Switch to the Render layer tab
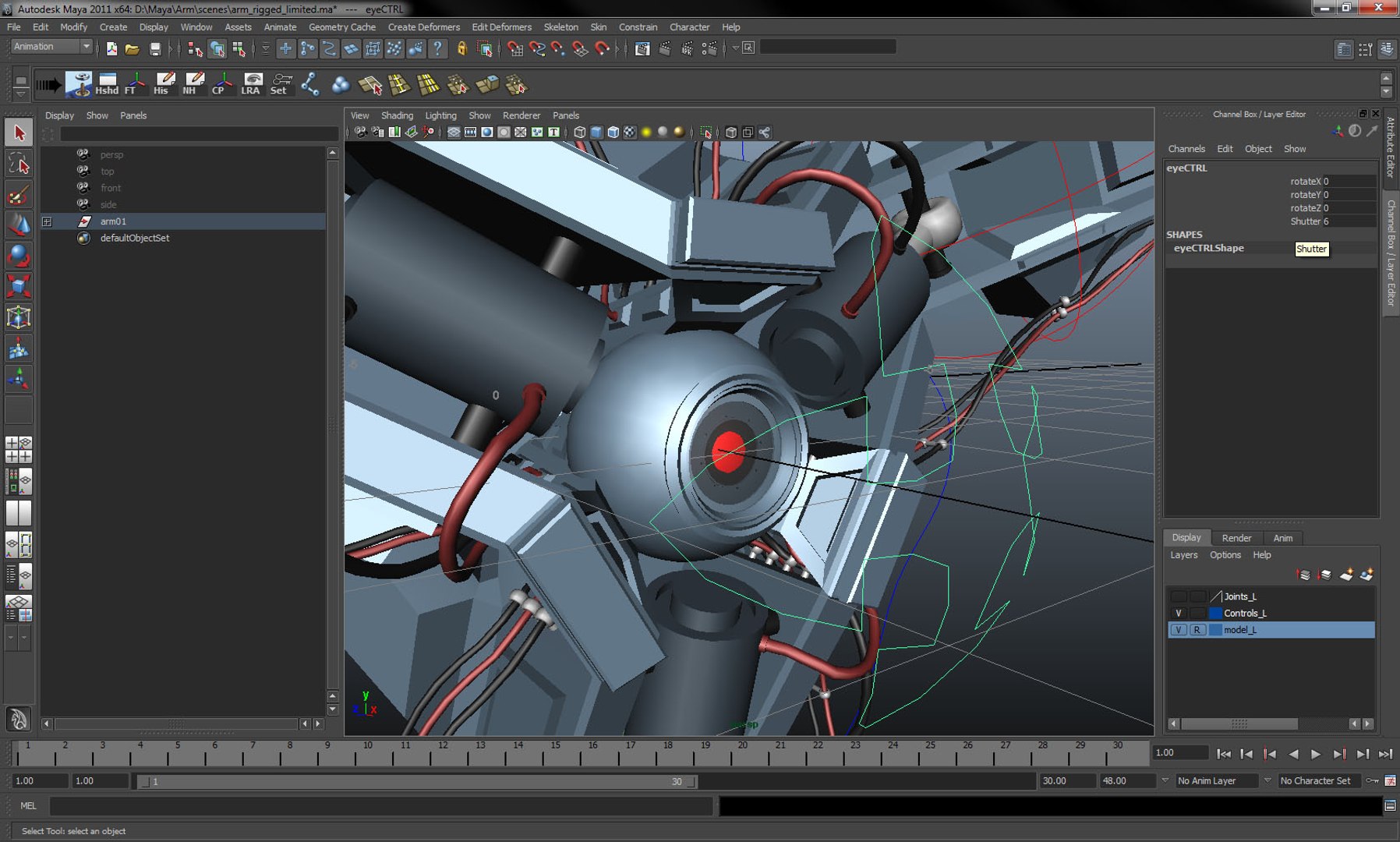The width and height of the screenshot is (1400, 842). [x=1236, y=538]
